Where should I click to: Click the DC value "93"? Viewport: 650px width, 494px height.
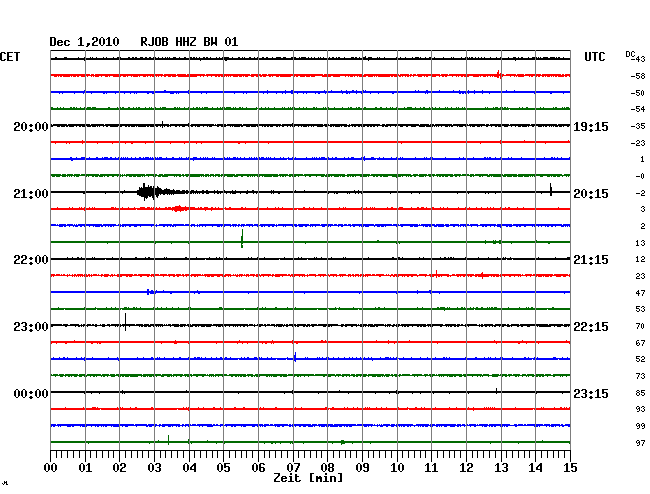pyautogui.click(x=640, y=409)
